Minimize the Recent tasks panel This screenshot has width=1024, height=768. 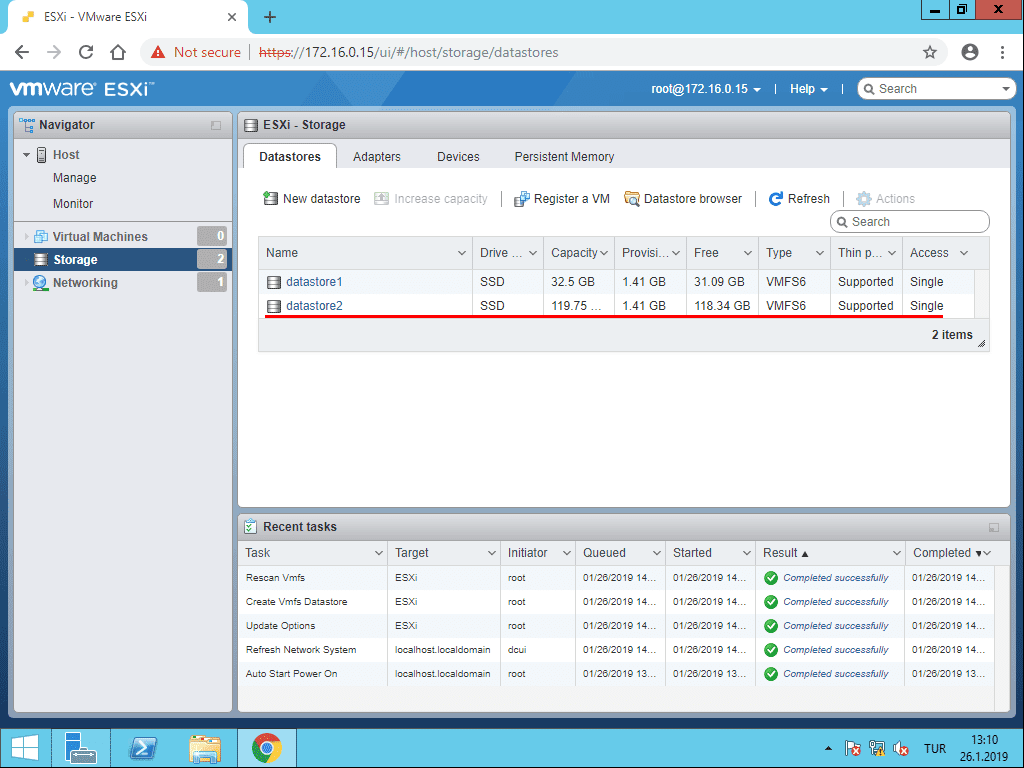pyautogui.click(x=994, y=527)
